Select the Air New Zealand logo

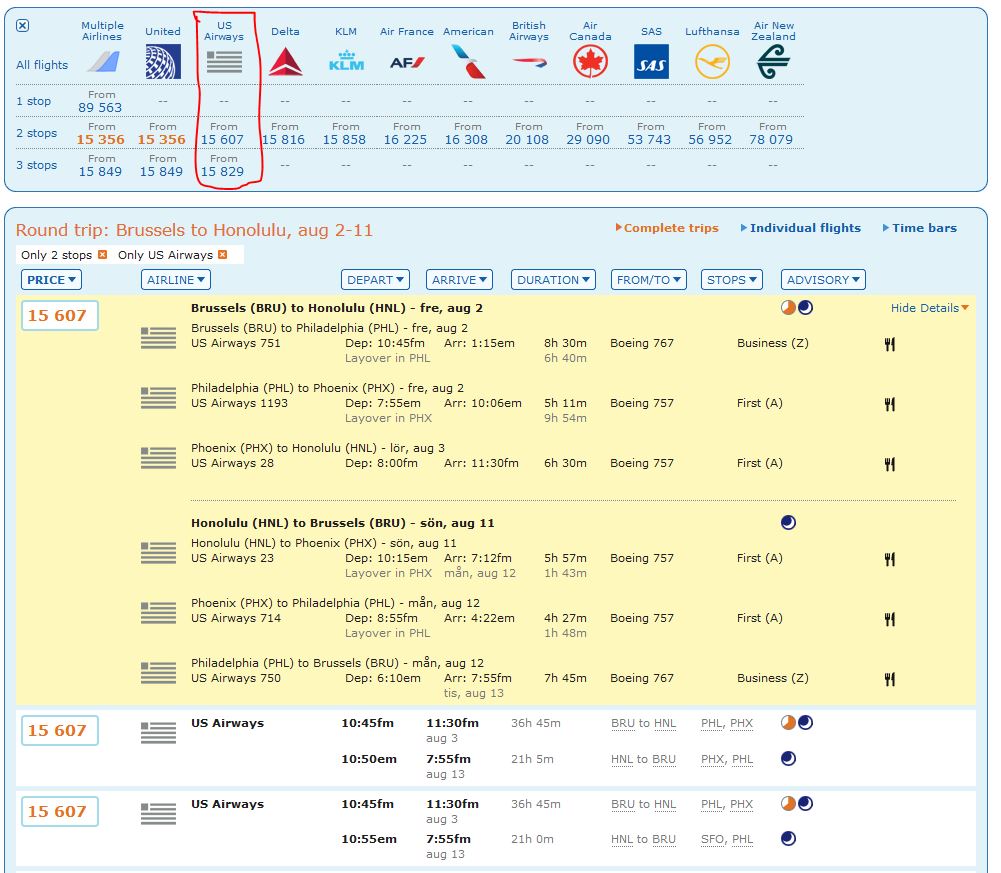[x=773, y=62]
